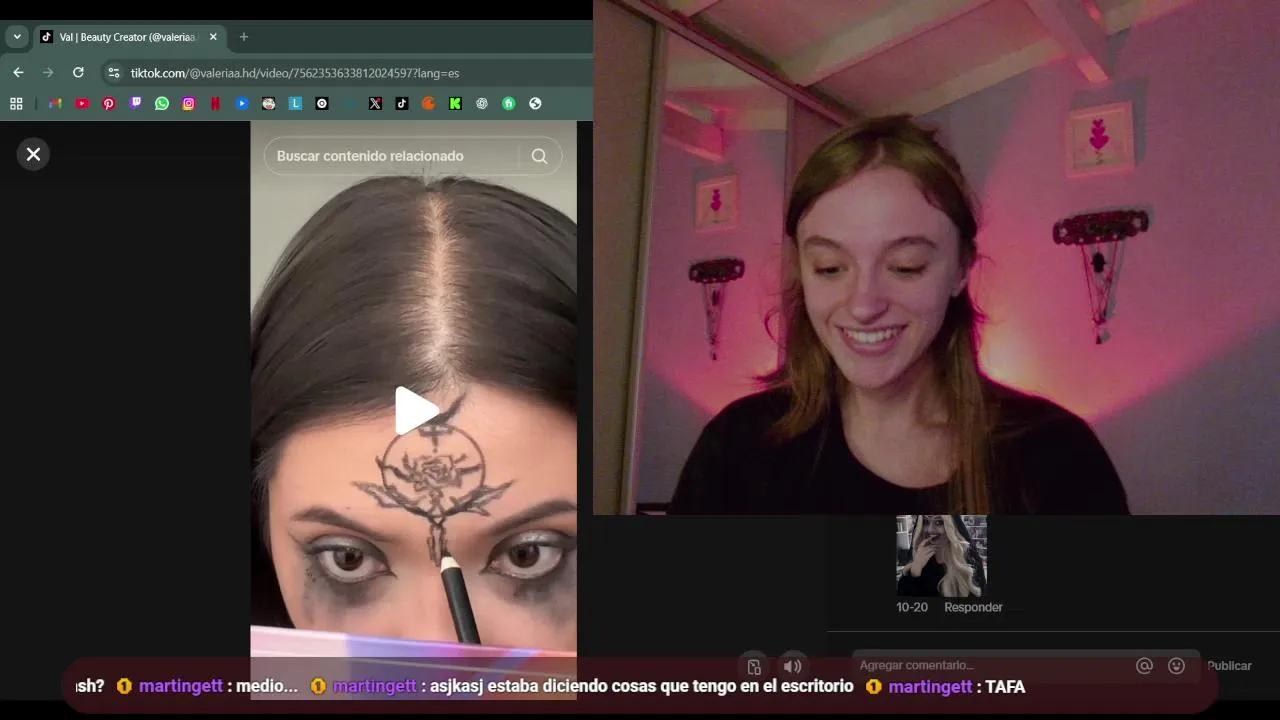Close the Val | Beauty Creator tab

(x=213, y=37)
